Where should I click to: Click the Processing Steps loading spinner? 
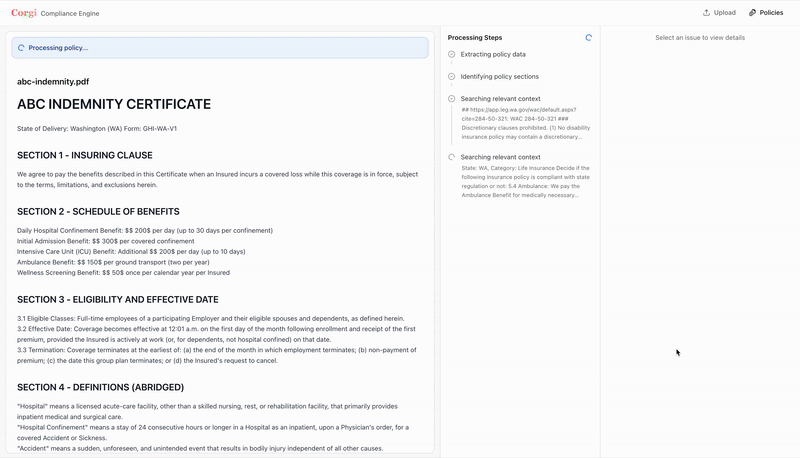tap(588, 37)
